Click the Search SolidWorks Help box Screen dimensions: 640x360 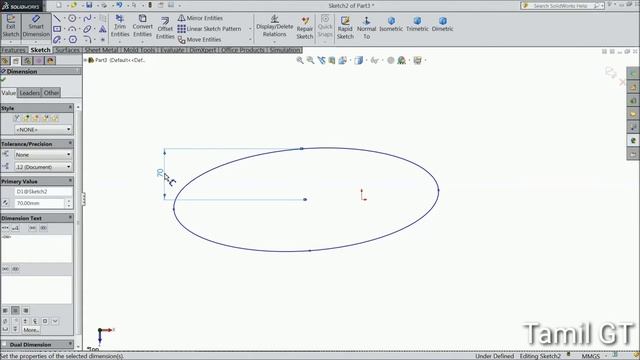(x=562, y=6)
